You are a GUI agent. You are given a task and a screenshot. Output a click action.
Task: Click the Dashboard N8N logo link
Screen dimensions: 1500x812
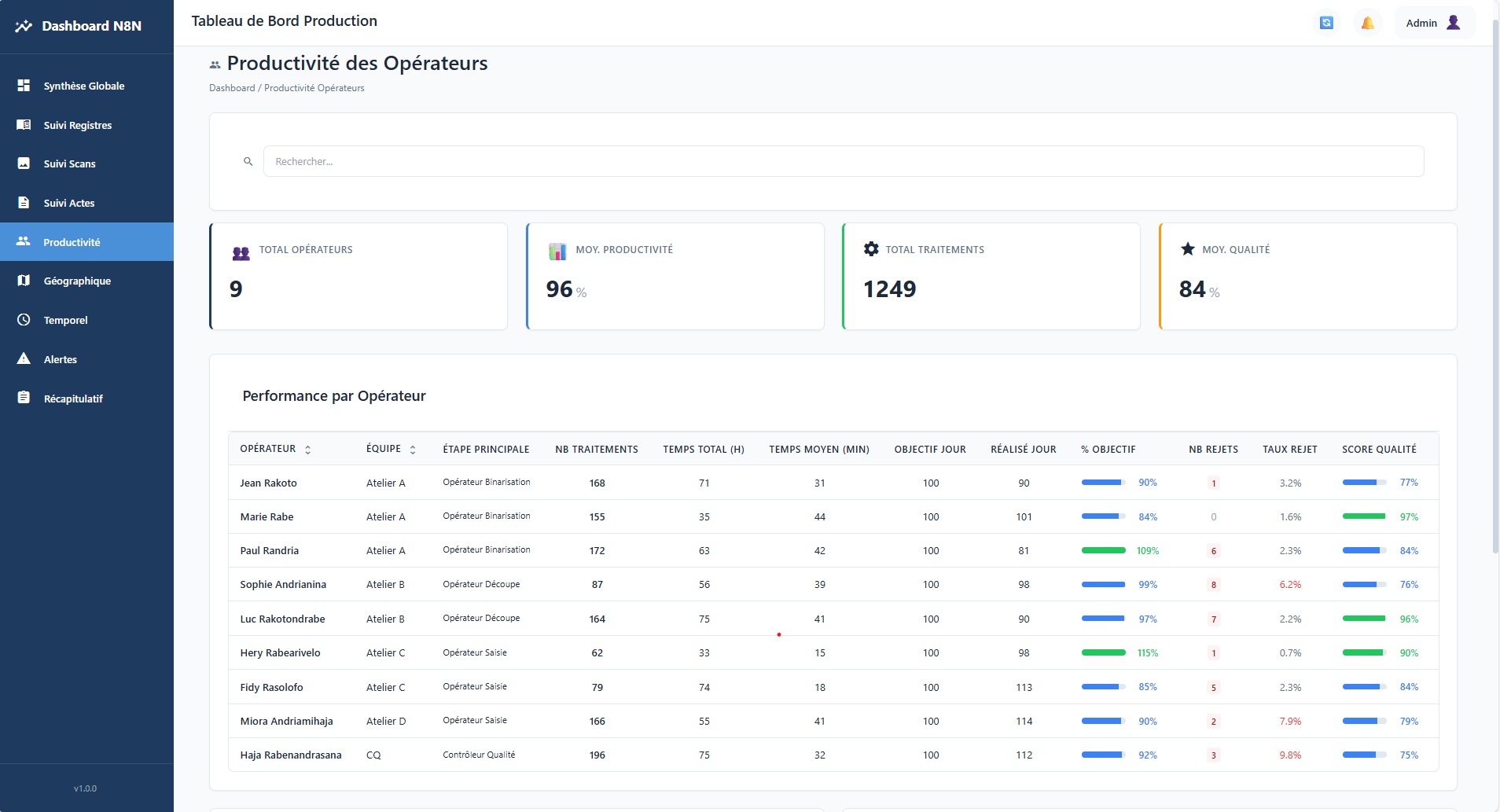click(x=79, y=25)
